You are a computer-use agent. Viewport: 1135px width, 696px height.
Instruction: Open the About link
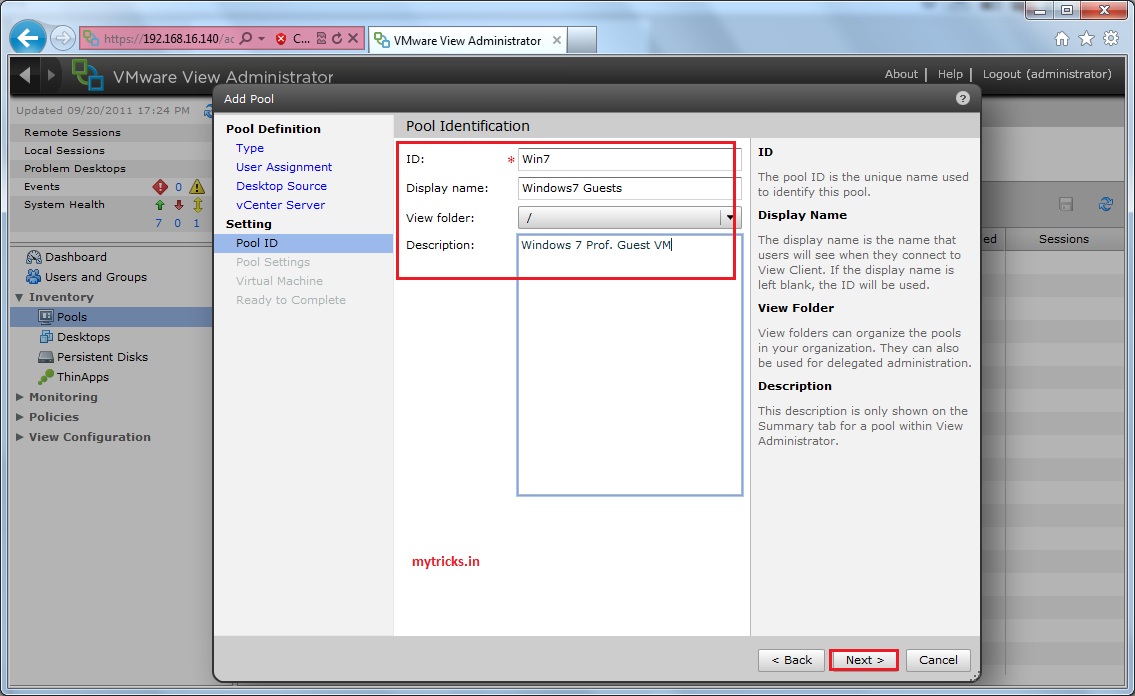coord(900,74)
